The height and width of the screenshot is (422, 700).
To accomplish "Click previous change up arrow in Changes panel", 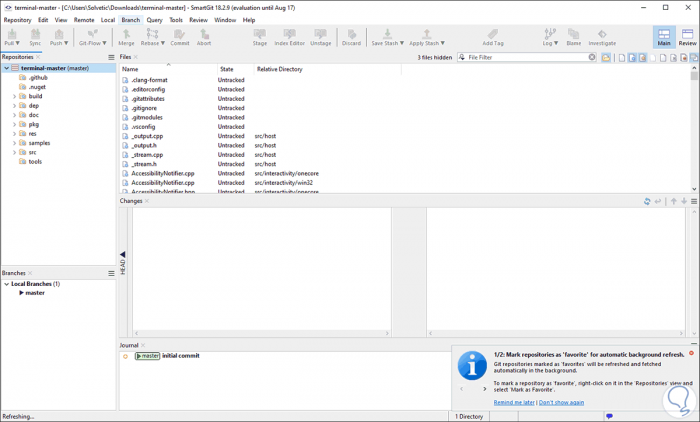I will pyautogui.click(x=674, y=201).
